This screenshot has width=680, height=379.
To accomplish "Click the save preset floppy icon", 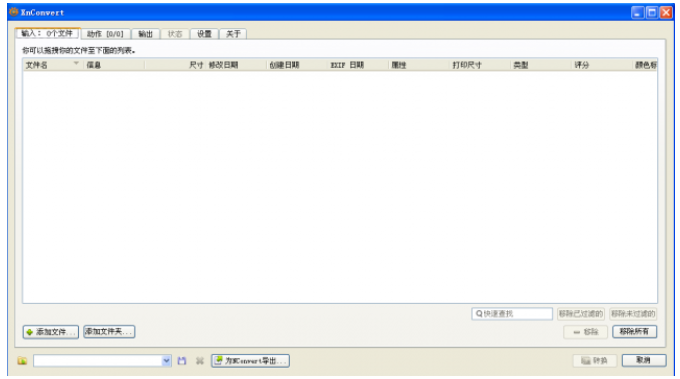I will [182, 361].
